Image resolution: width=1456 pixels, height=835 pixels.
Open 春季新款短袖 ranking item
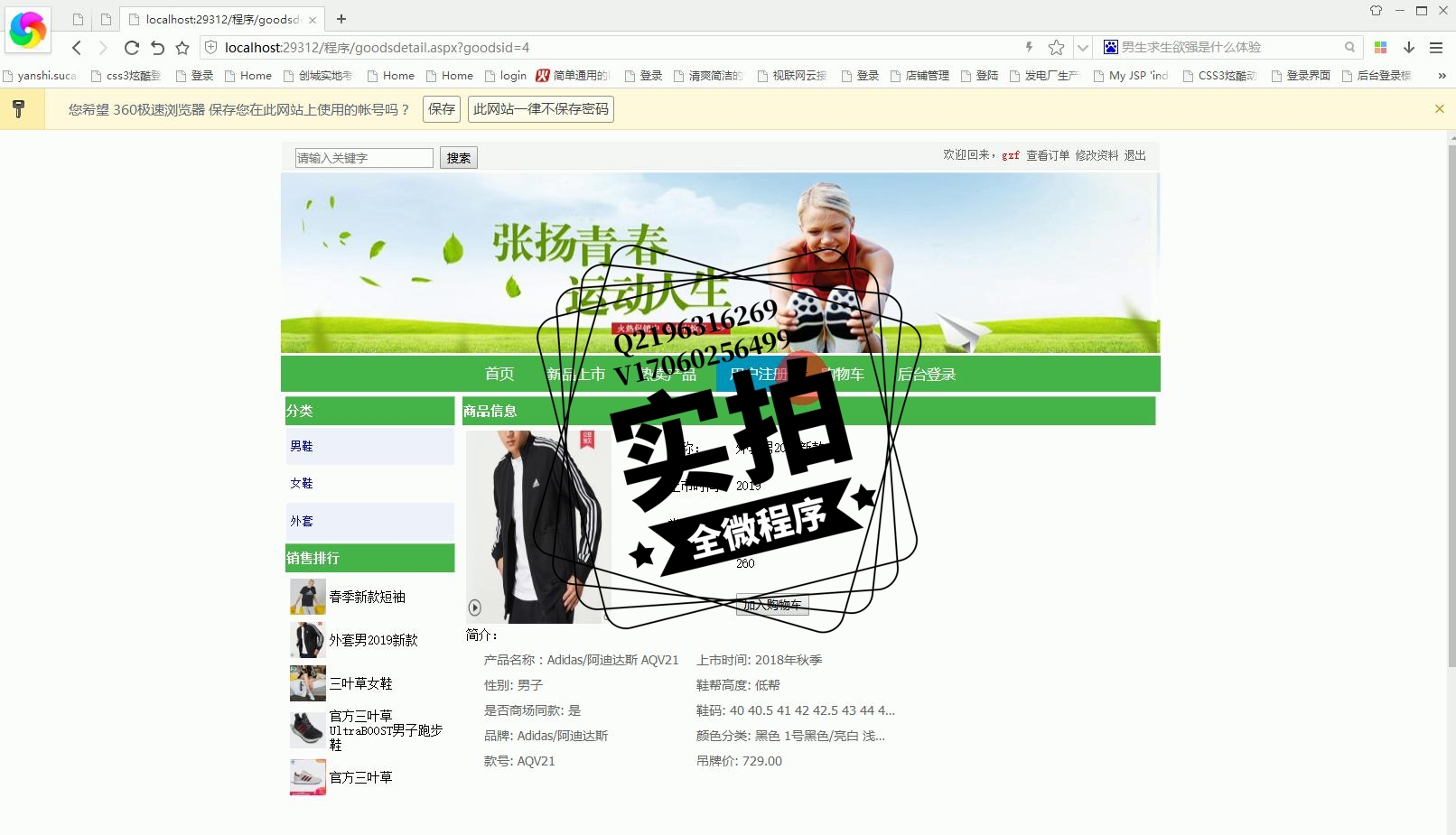point(368,597)
